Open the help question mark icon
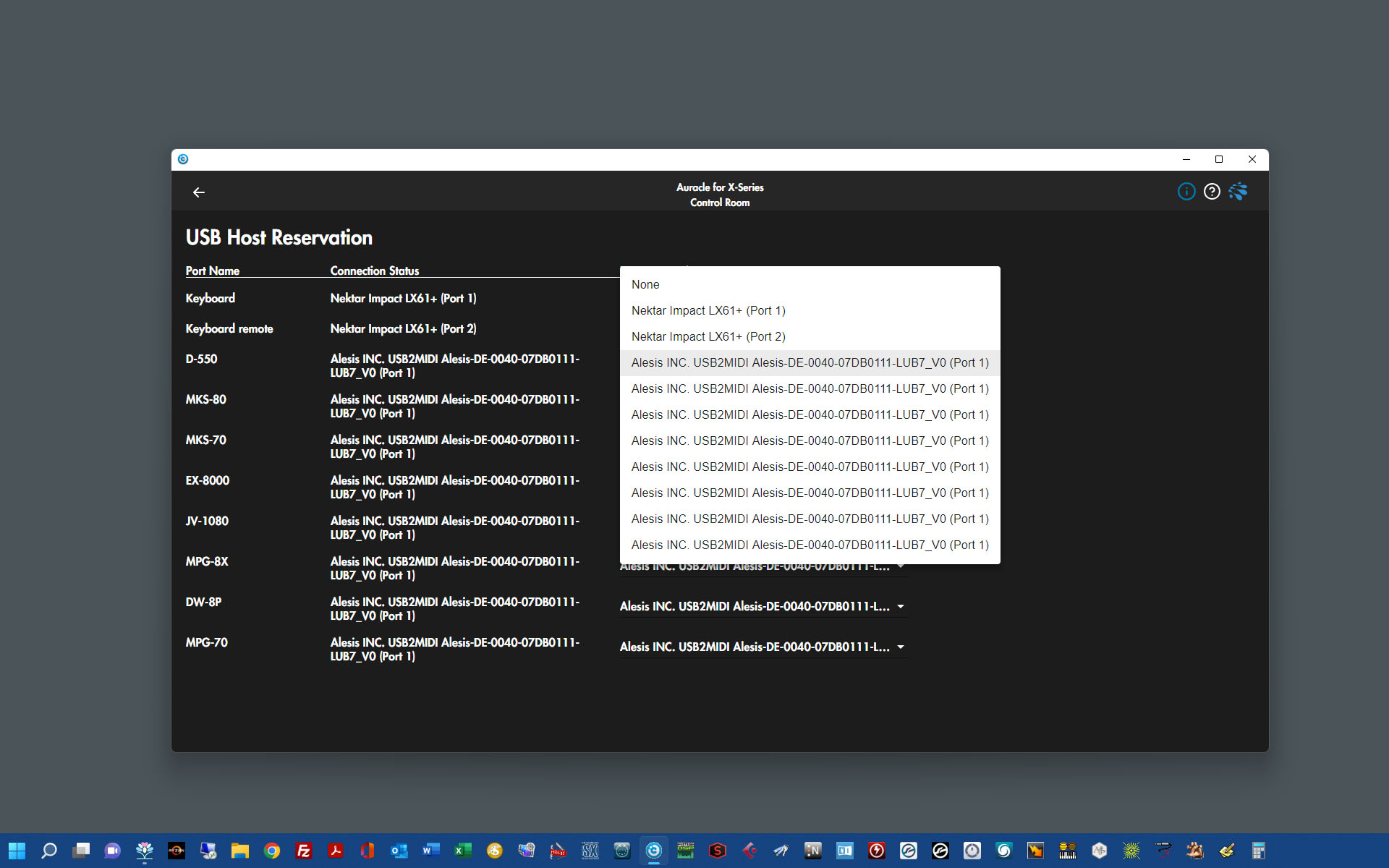Screen dimensions: 1389x868 point(1212,192)
